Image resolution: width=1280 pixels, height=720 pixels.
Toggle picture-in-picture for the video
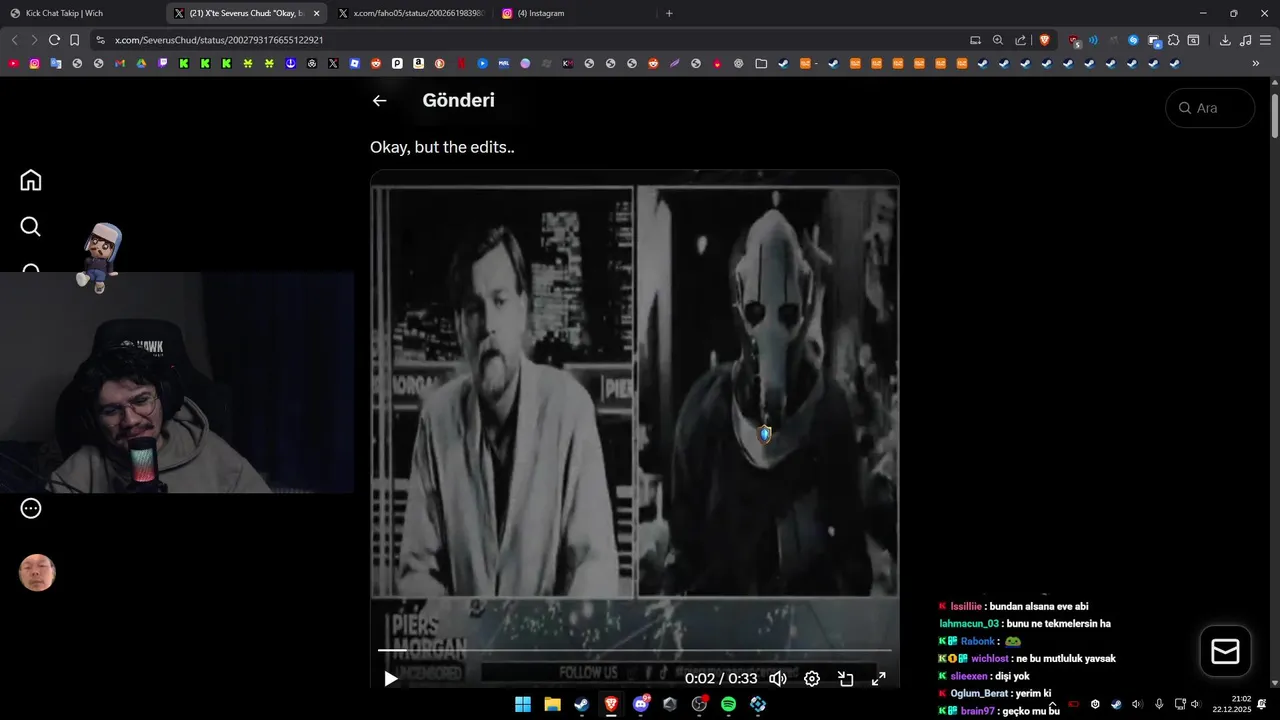(845, 679)
